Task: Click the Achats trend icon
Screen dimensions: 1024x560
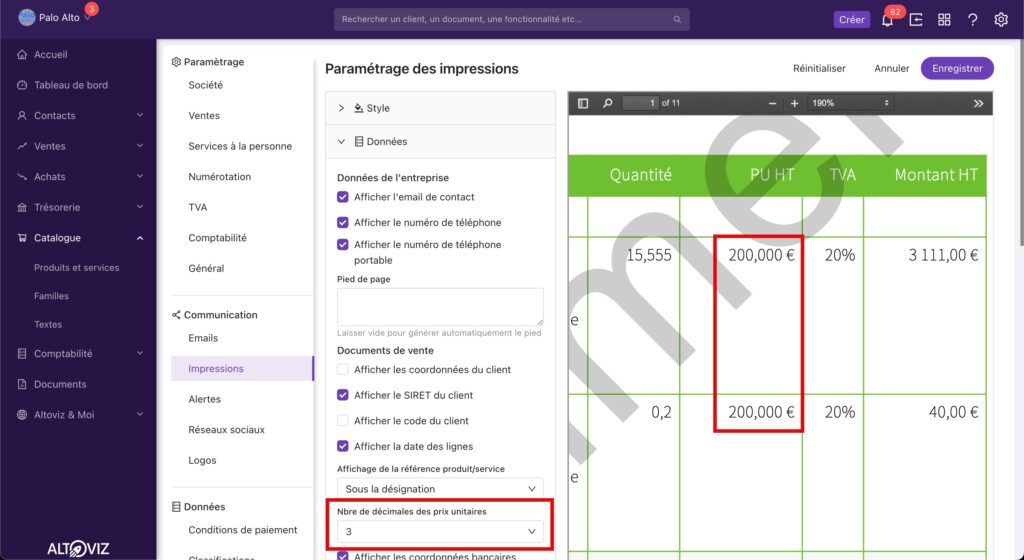Action: point(22,177)
